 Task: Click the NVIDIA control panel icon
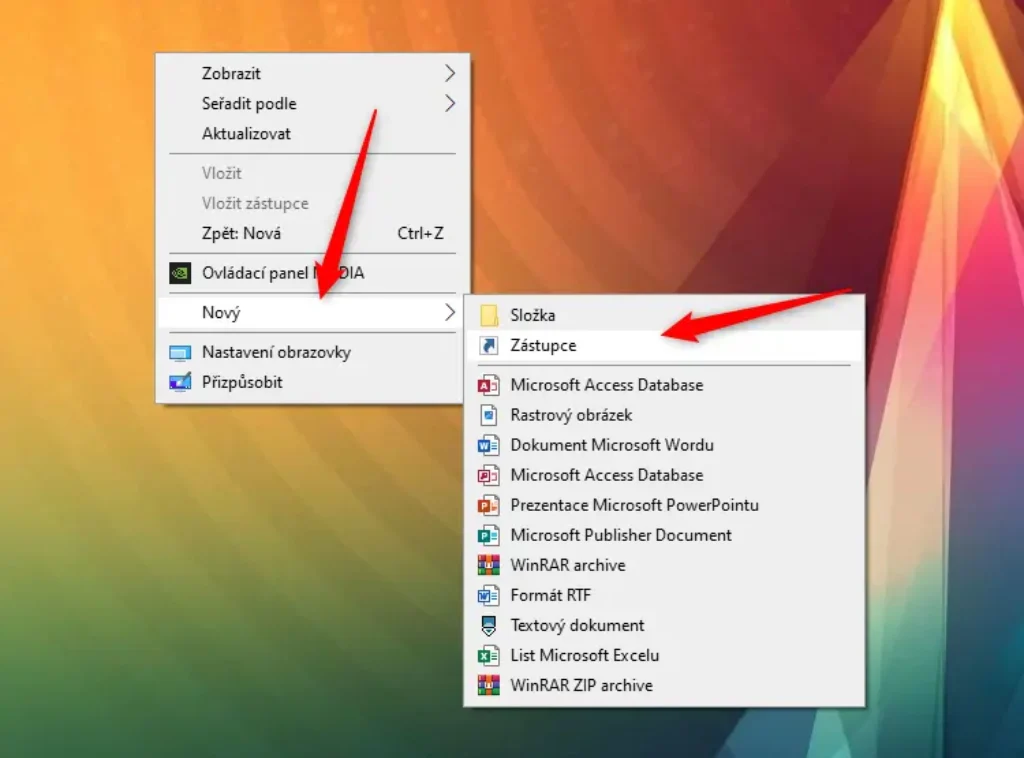click(x=180, y=273)
